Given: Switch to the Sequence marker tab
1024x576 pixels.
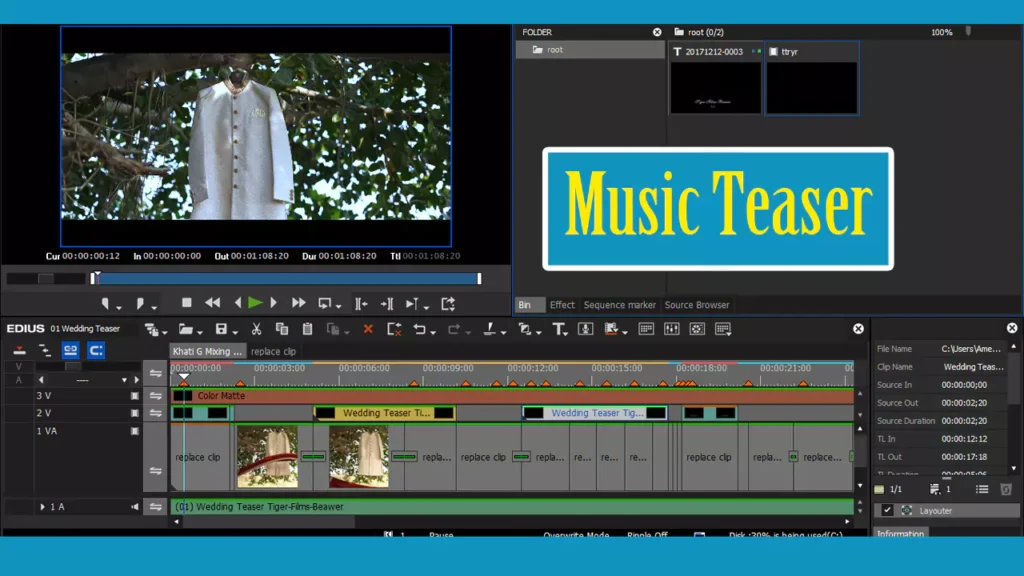Looking at the screenshot, I should (x=620, y=305).
